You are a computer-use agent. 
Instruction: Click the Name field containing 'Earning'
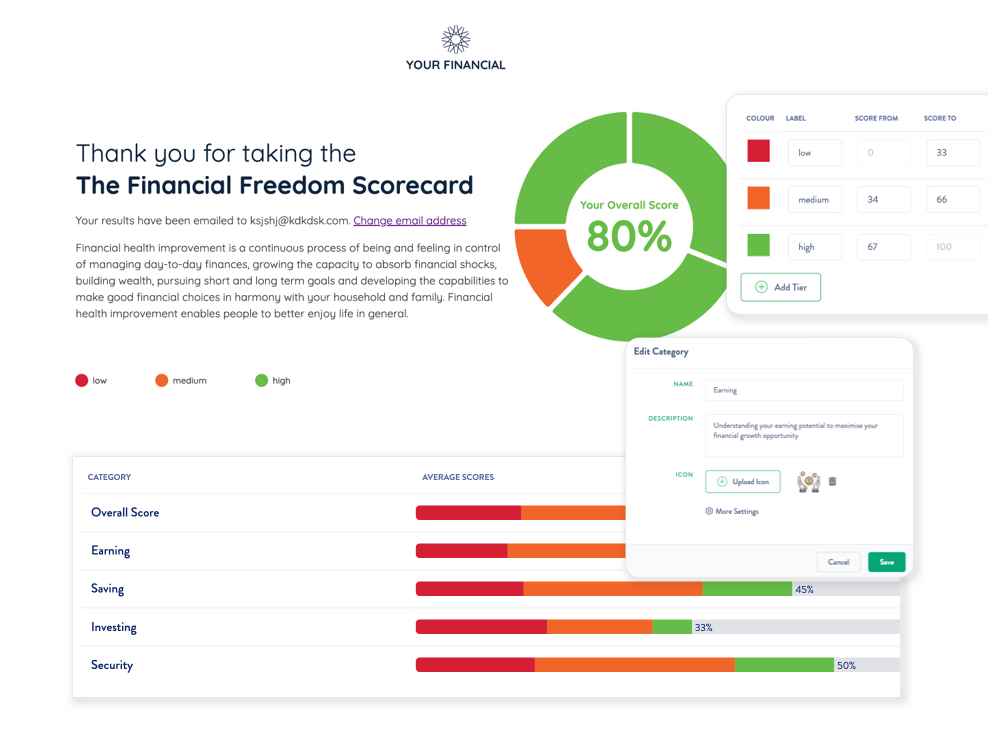pos(803,390)
